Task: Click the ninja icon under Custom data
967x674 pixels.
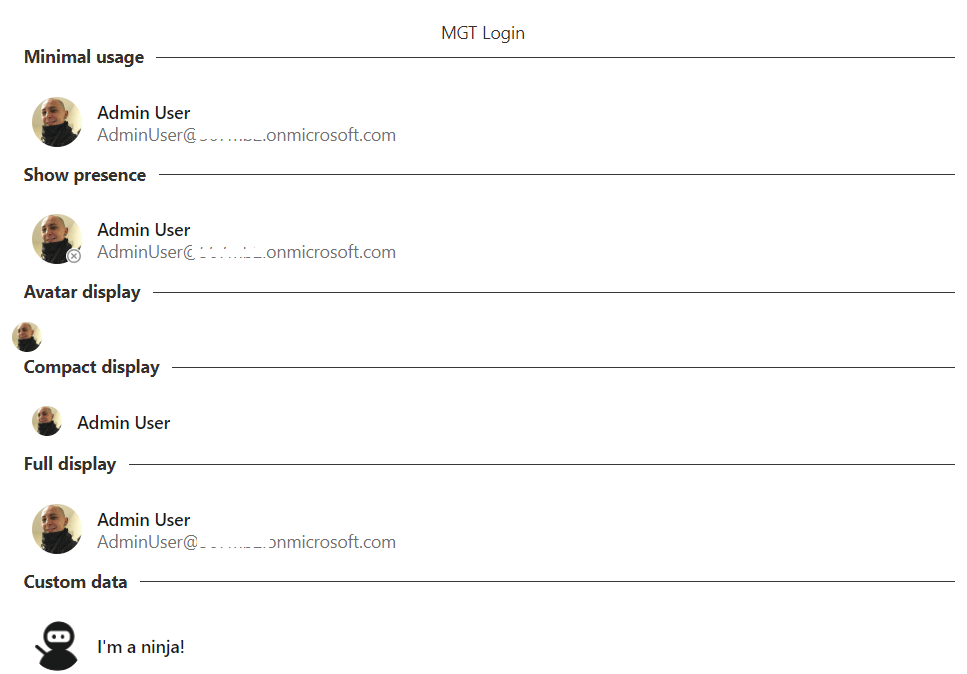Action: [57, 646]
